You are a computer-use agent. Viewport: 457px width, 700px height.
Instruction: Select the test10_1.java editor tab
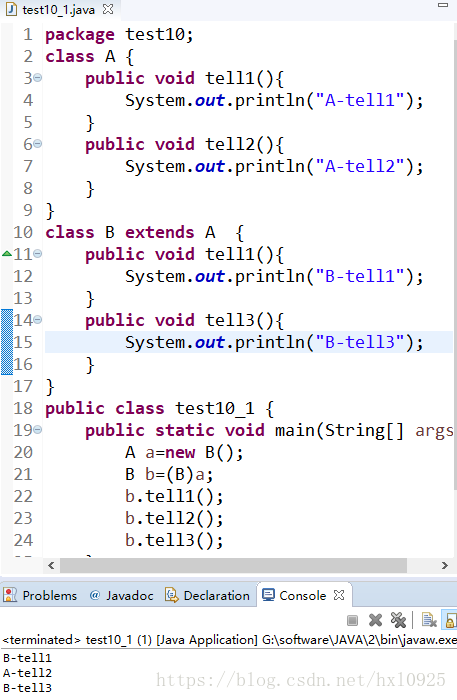[58, 9]
